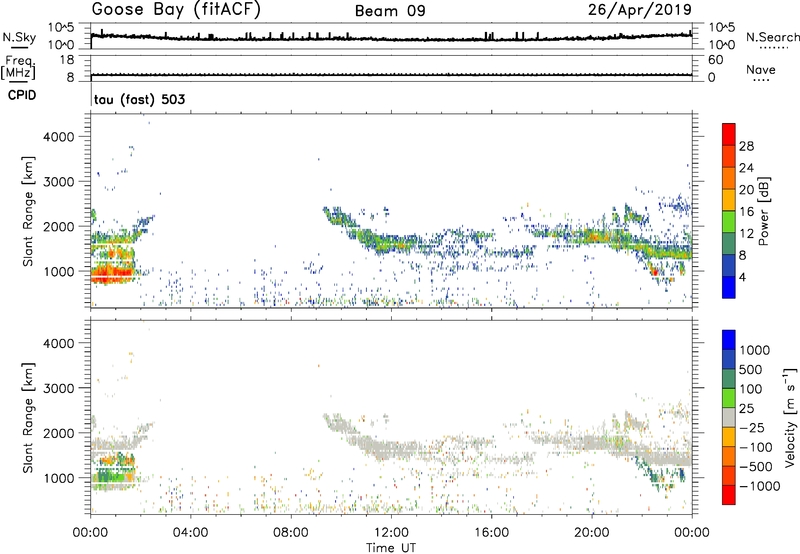Image resolution: width=800 pixels, height=554 pixels.
Task: Select the 'tau (fast) 503' text
Action: pyautogui.click(x=139, y=99)
